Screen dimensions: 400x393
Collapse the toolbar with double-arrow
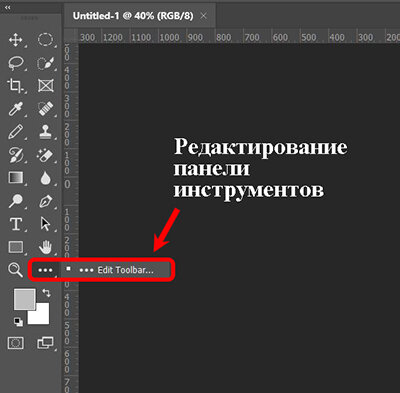(x=7, y=7)
